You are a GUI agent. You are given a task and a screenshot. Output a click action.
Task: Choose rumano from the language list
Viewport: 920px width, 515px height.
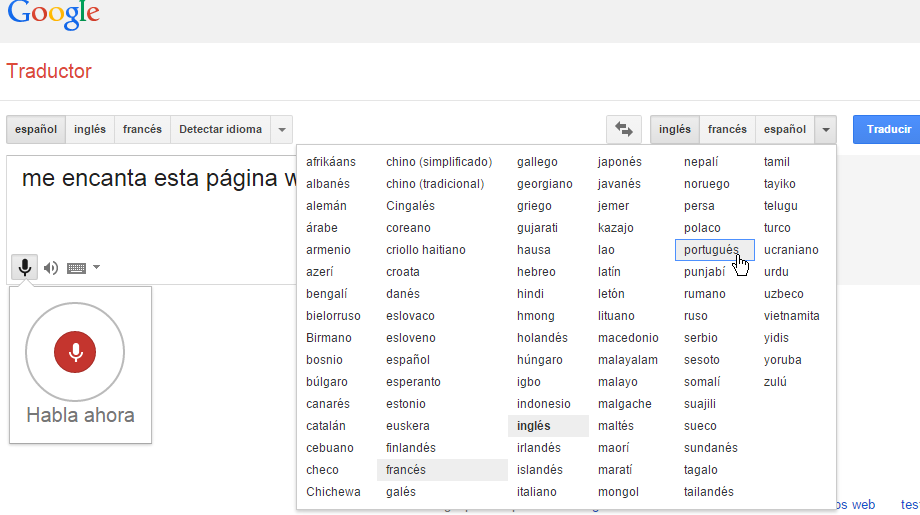tap(704, 294)
